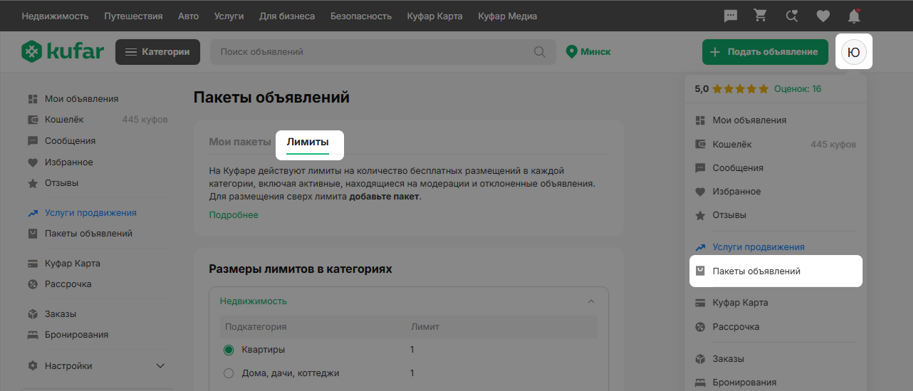This screenshot has height=391, width=913.
Task: Click the Настройки gear icon
Action: [33, 366]
